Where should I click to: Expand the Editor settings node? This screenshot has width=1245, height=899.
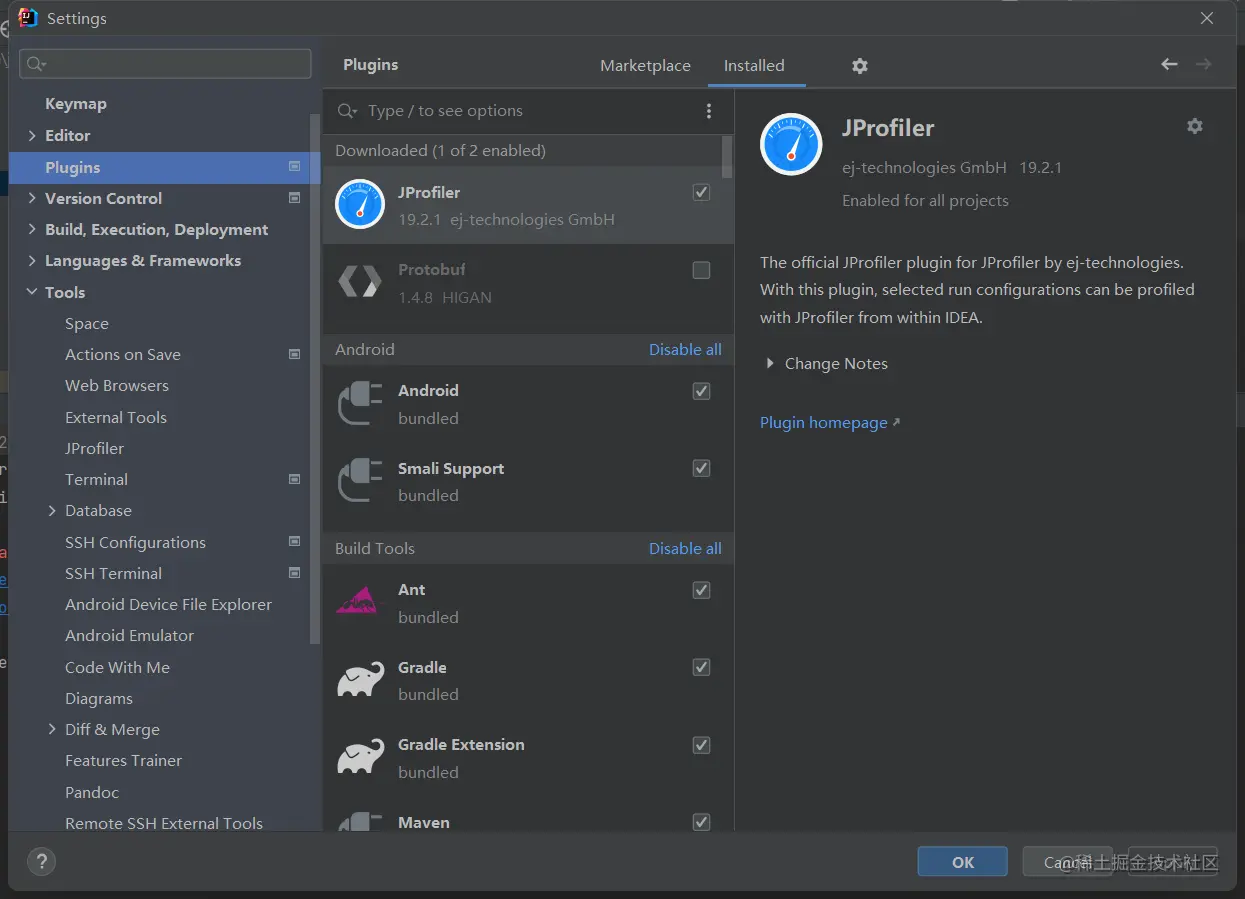[32, 136]
